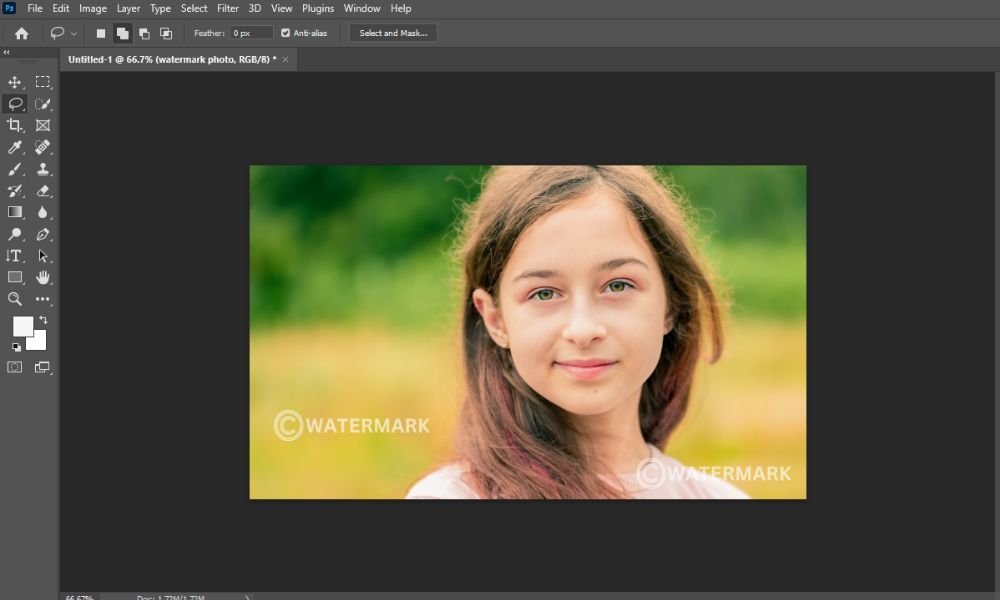The width and height of the screenshot is (1000, 600).
Task: Choose New selection mode
Action: tap(101, 33)
